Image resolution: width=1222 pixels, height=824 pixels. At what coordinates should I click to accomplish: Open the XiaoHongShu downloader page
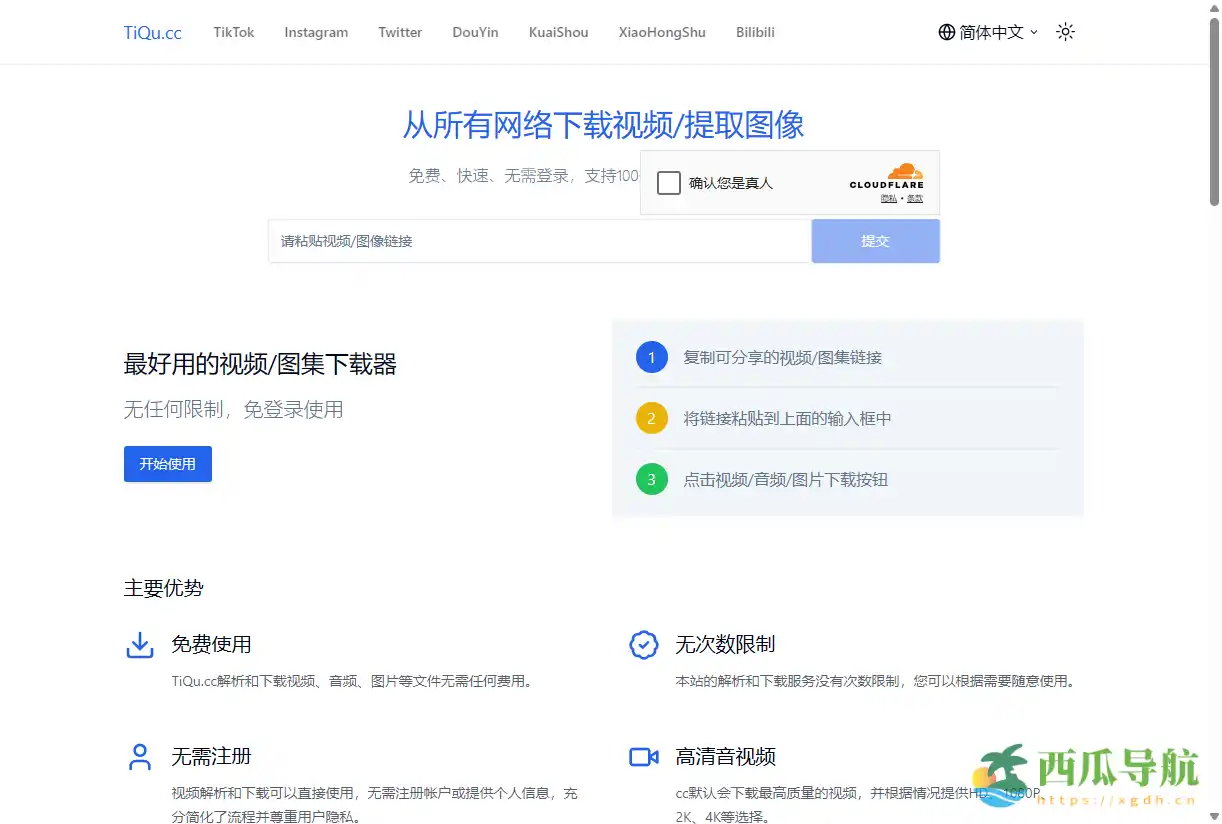661,31
